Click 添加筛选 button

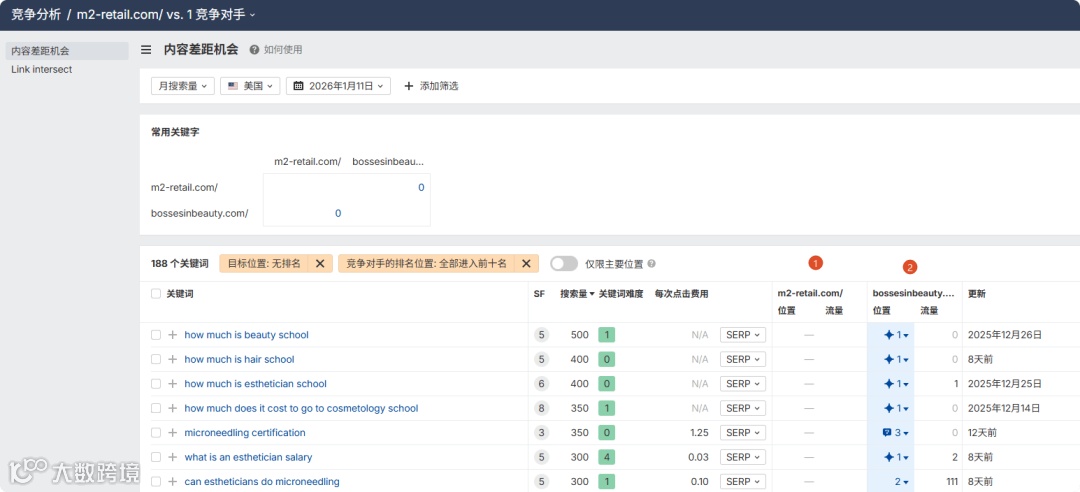[x=431, y=86]
